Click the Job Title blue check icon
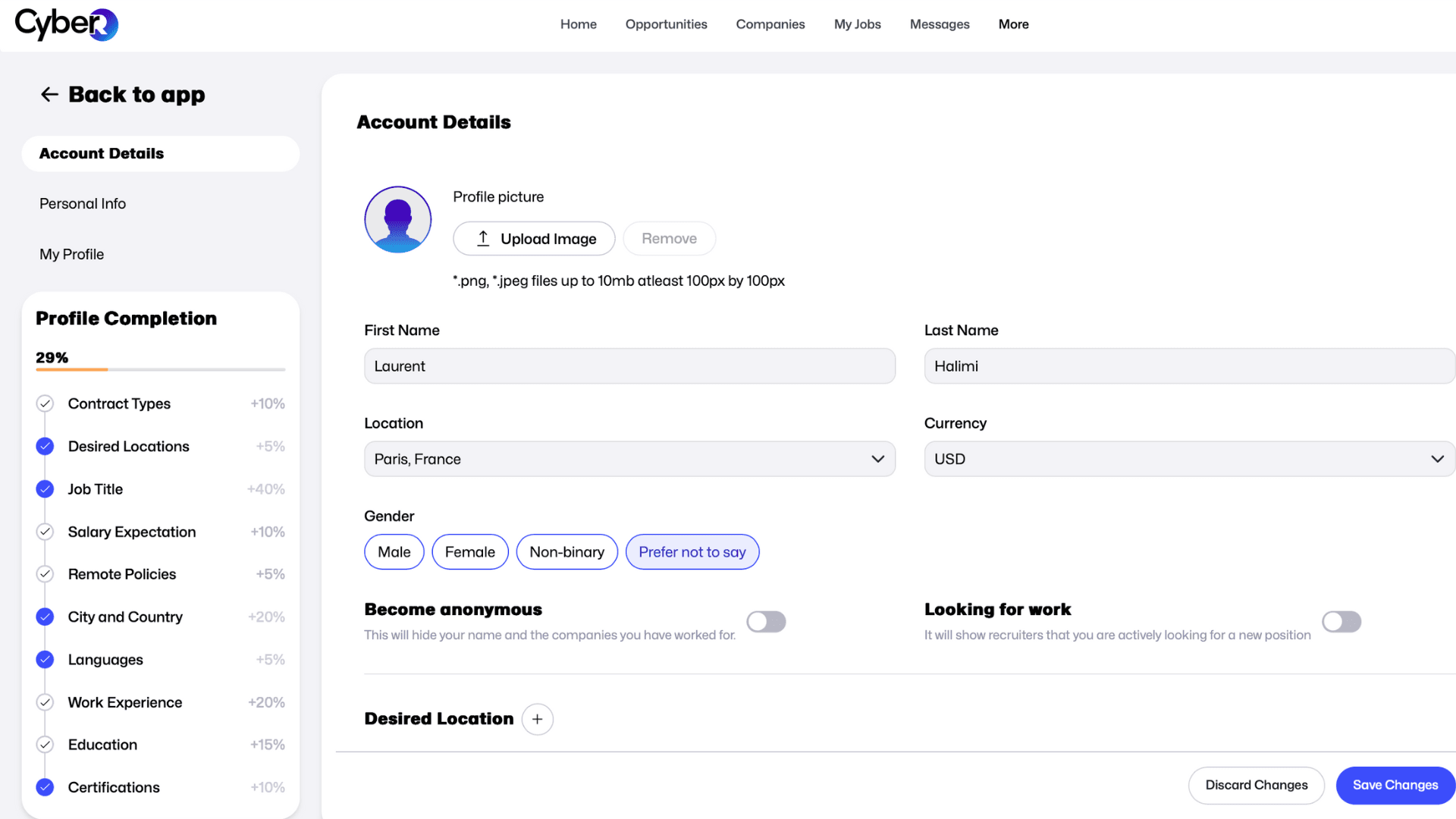 pyautogui.click(x=45, y=489)
